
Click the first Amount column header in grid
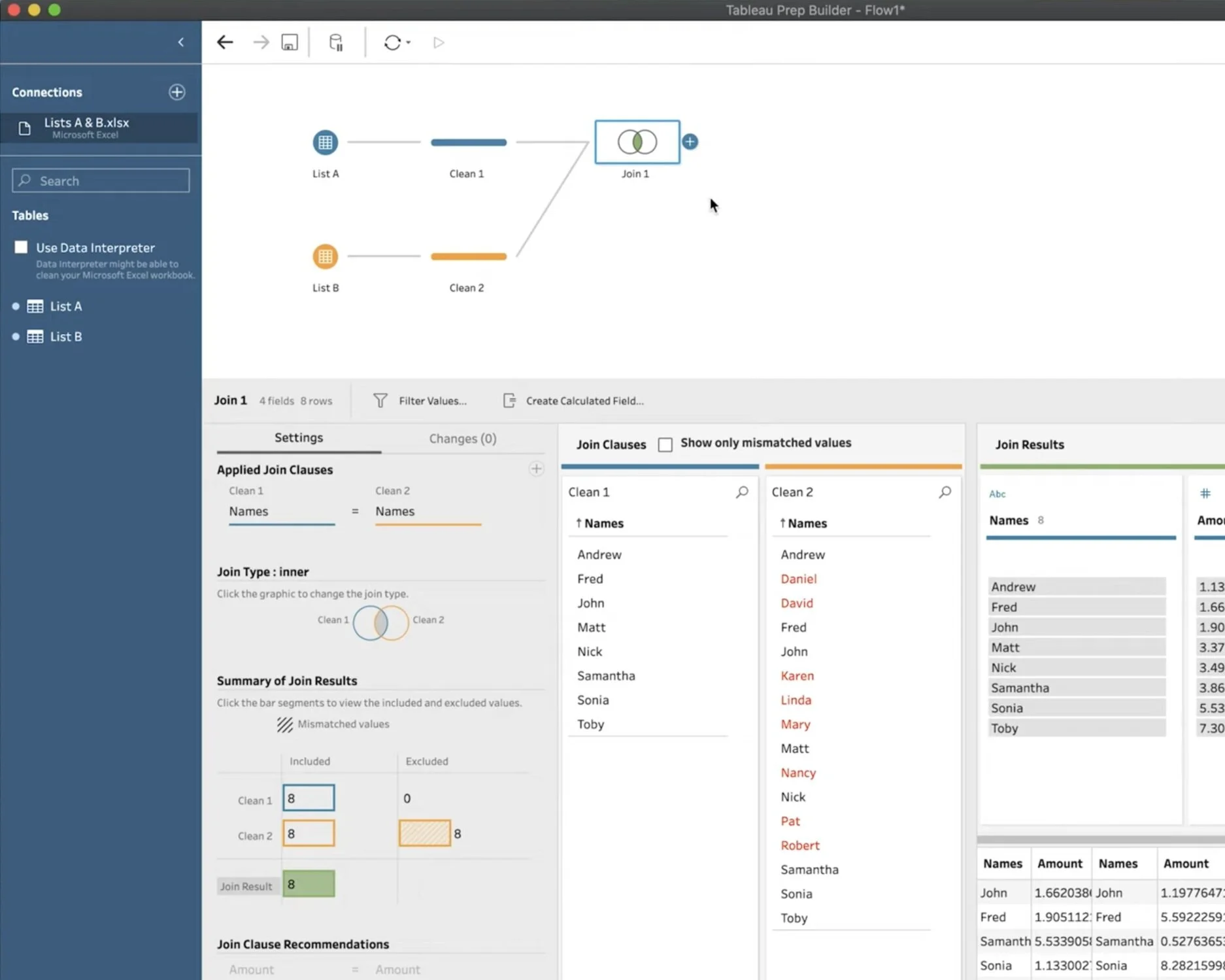(x=1060, y=864)
